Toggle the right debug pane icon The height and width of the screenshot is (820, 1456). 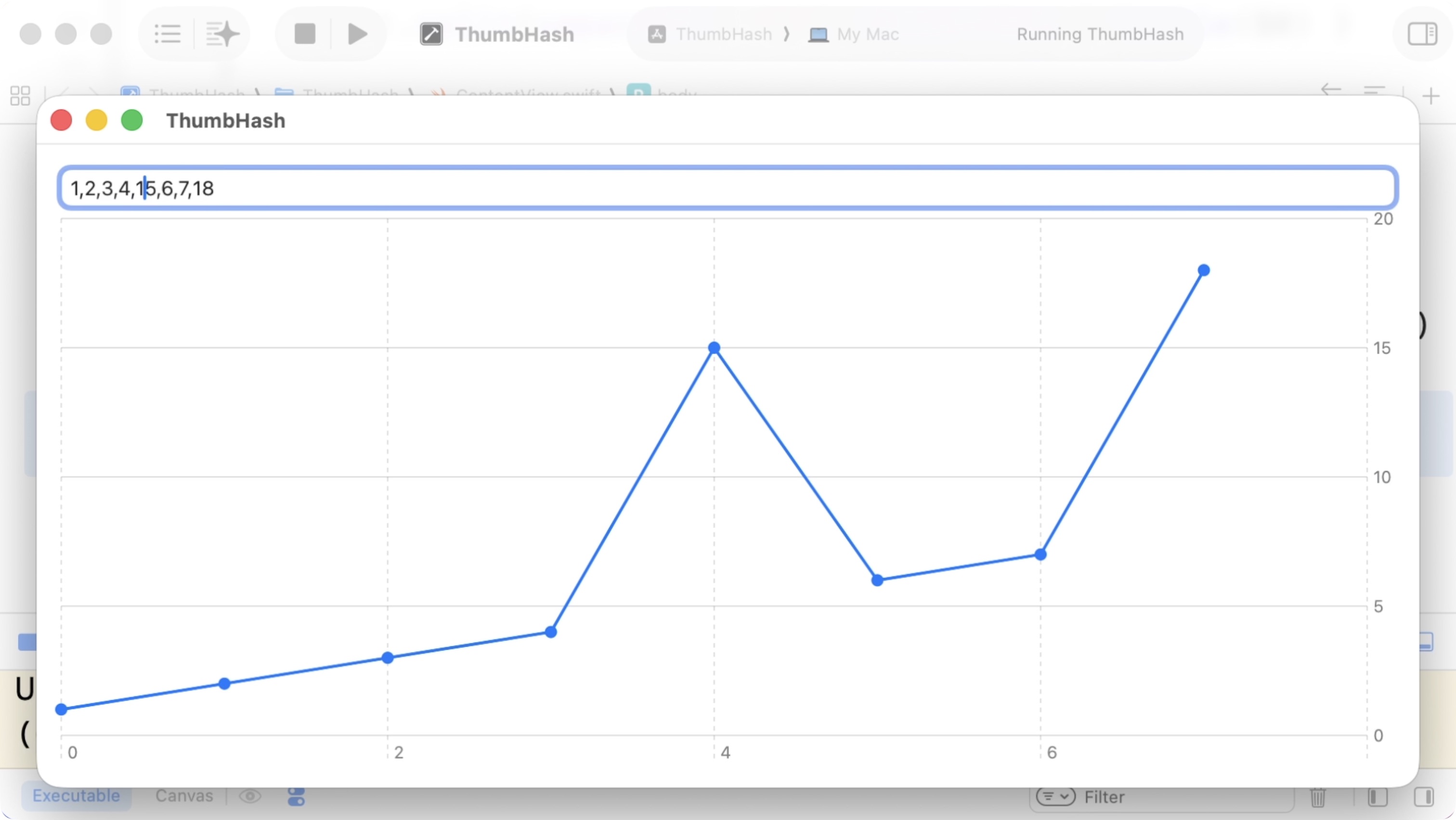tap(1423, 797)
